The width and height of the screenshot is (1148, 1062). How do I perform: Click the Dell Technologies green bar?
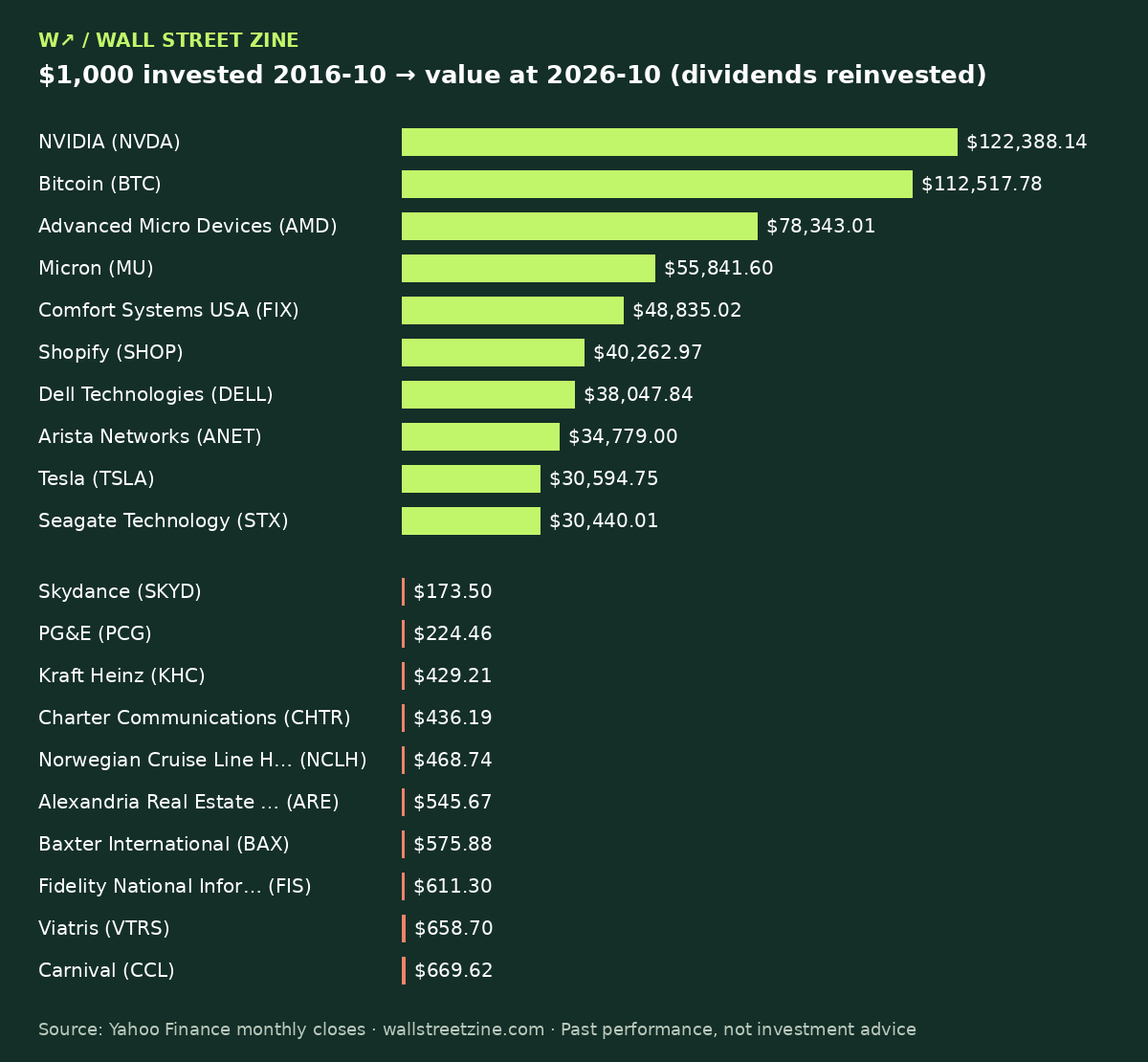pyautogui.click(x=488, y=395)
